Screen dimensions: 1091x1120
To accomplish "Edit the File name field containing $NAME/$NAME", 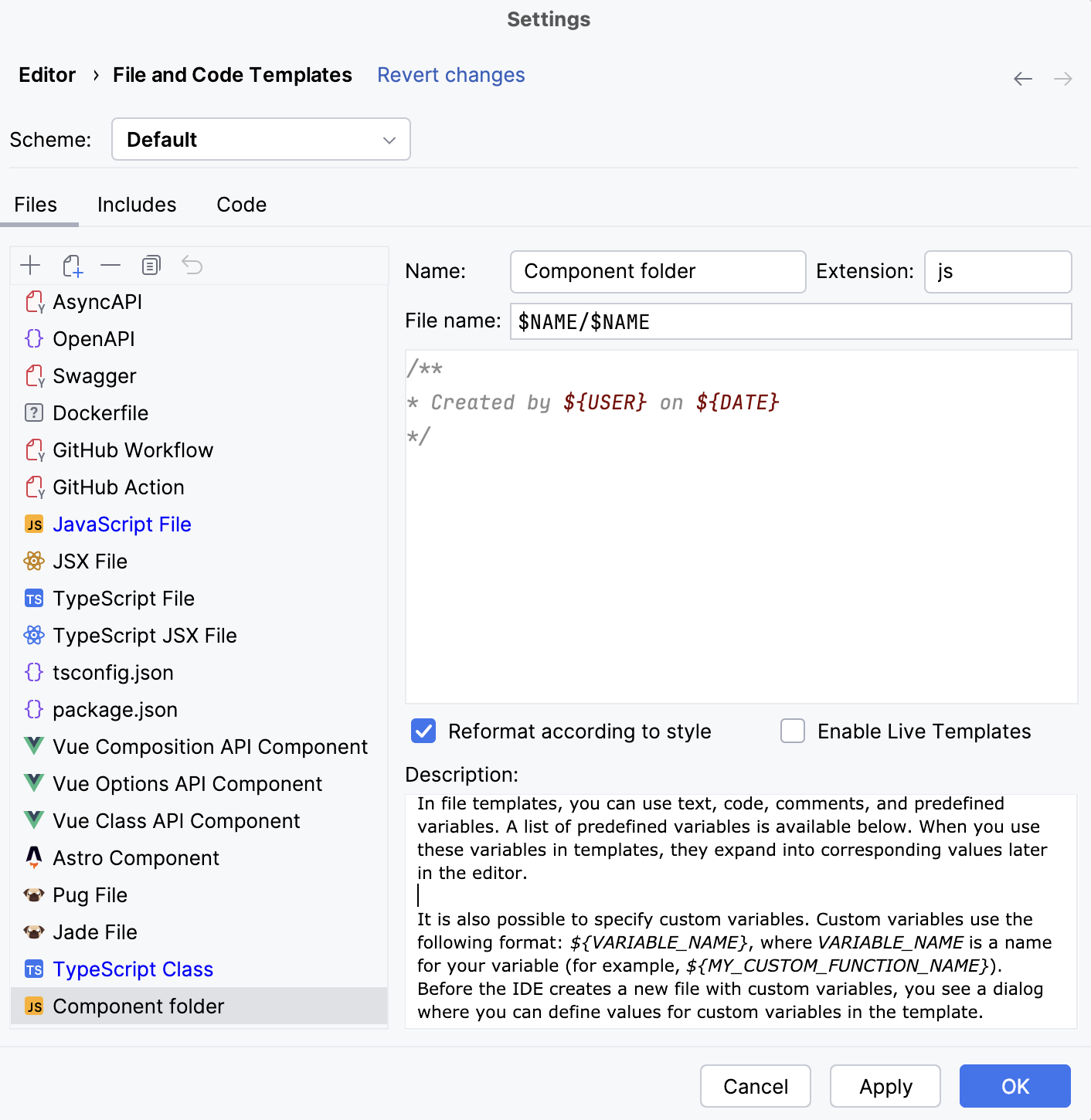I will tap(790, 321).
